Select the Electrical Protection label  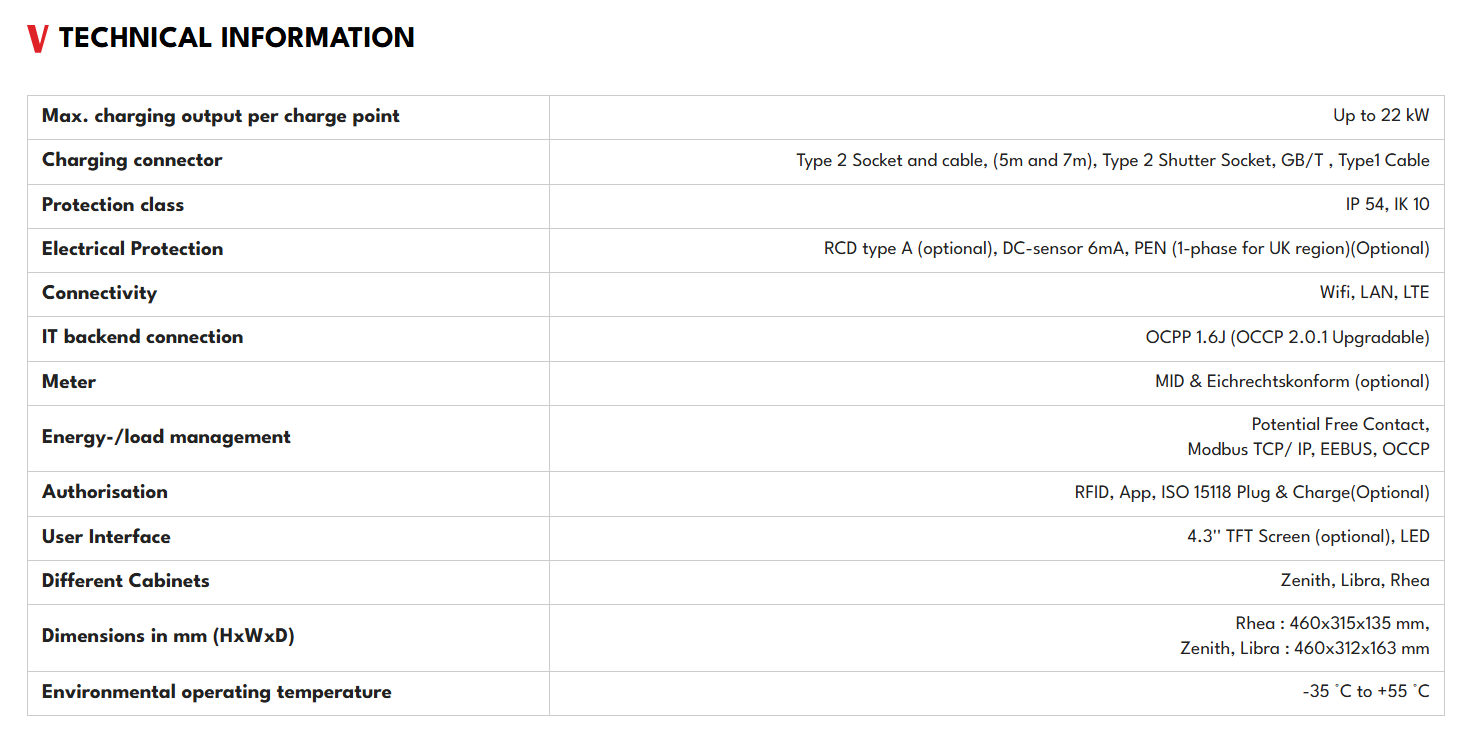coord(132,248)
